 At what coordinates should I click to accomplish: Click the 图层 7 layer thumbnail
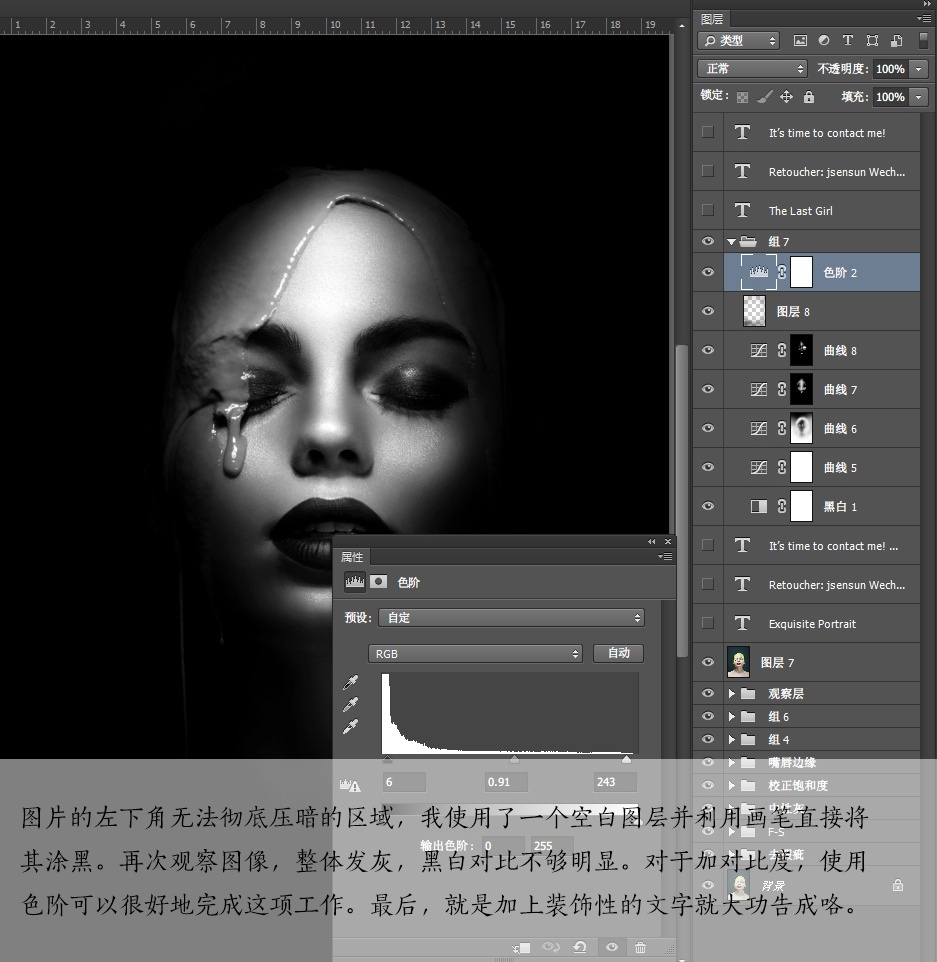[x=738, y=662]
